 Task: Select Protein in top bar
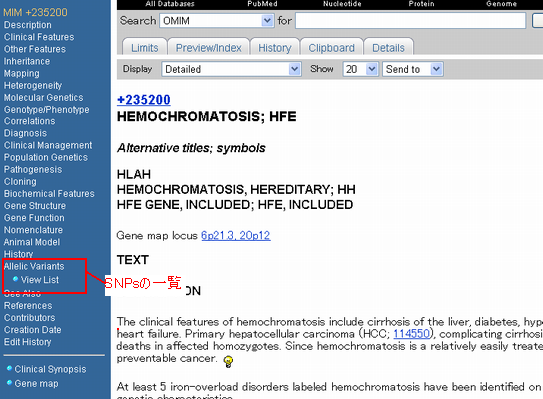(x=421, y=4)
